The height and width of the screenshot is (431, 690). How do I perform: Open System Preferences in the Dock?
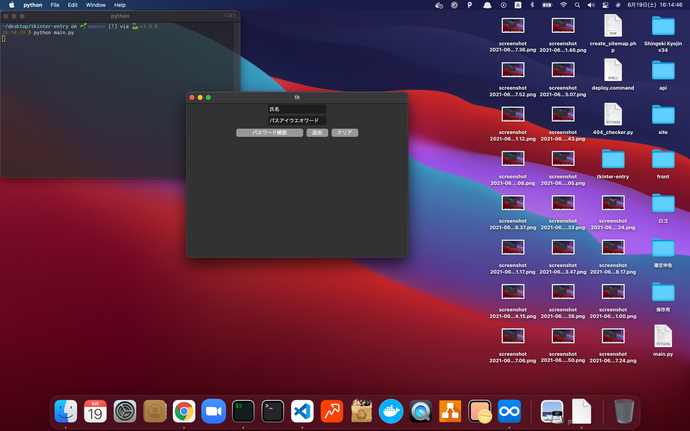click(x=125, y=411)
